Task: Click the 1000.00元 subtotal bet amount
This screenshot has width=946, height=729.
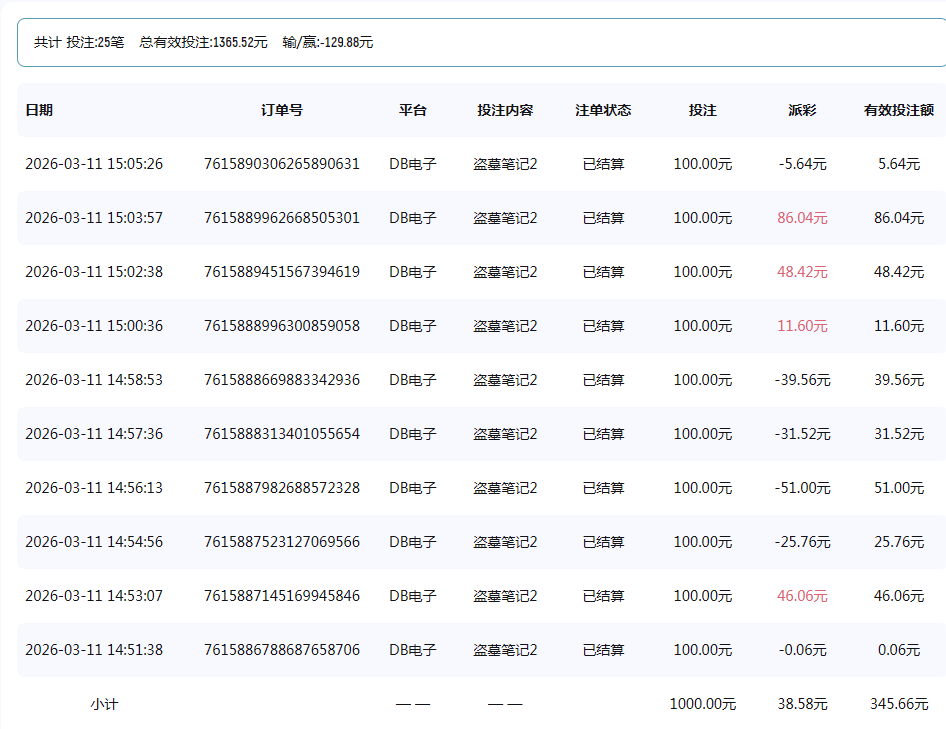Action: pos(702,703)
